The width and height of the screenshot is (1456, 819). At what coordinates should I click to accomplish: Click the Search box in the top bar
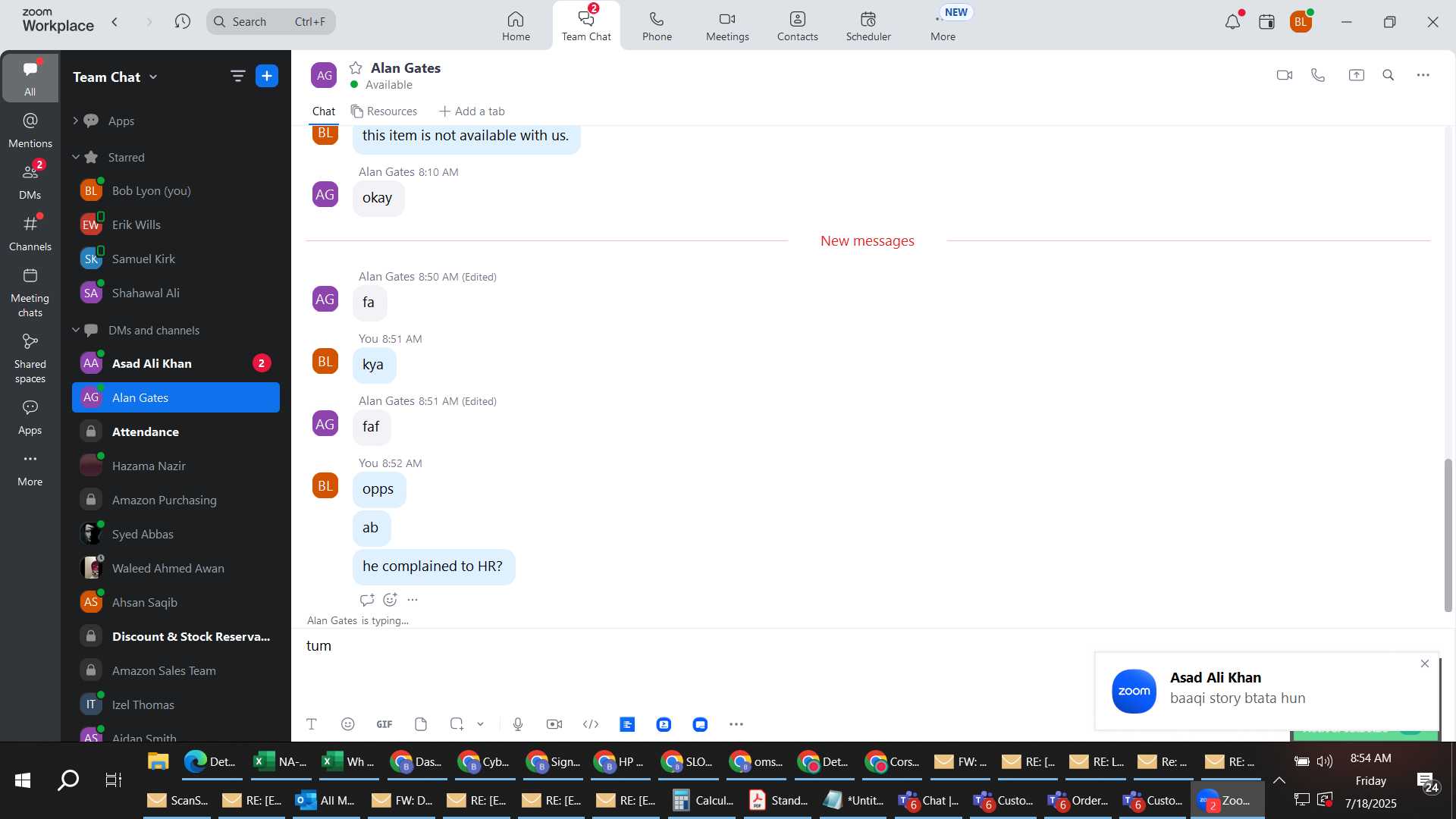(271, 21)
